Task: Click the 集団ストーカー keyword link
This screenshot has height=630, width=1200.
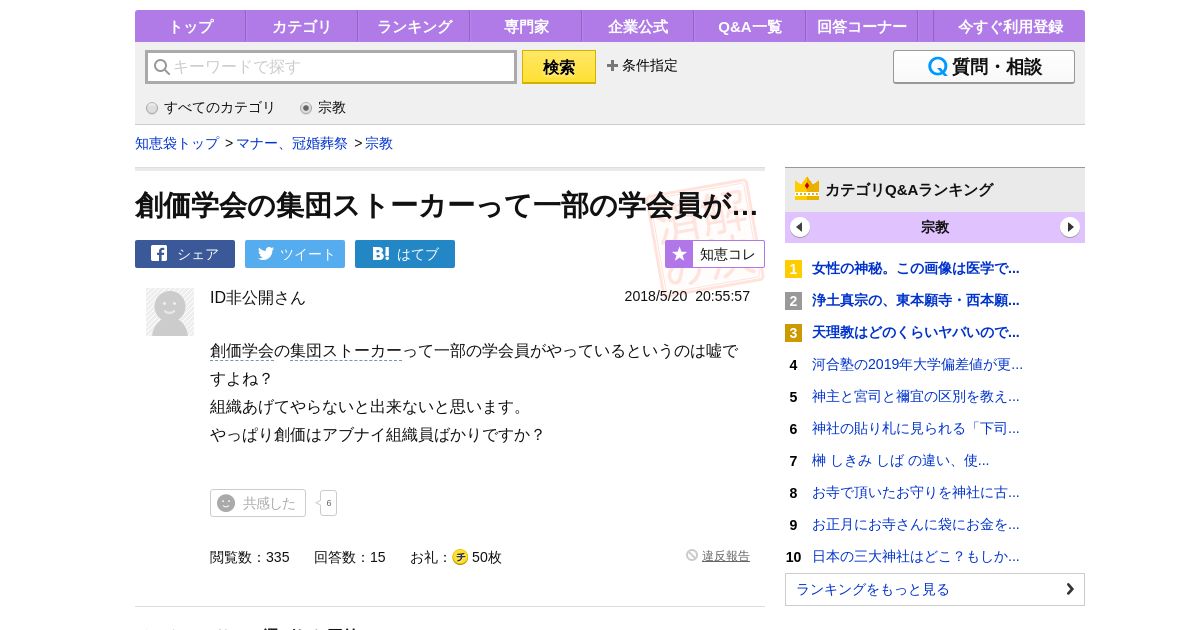Action: coord(346,351)
